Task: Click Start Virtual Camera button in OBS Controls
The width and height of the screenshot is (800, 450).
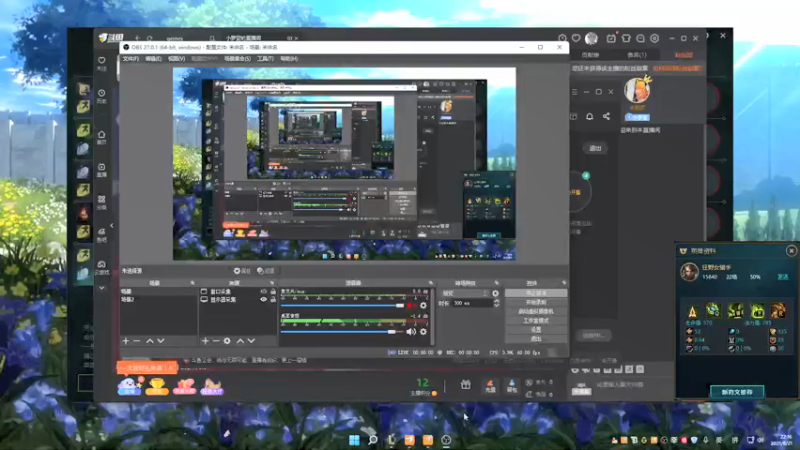Action: click(x=536, y=311)
